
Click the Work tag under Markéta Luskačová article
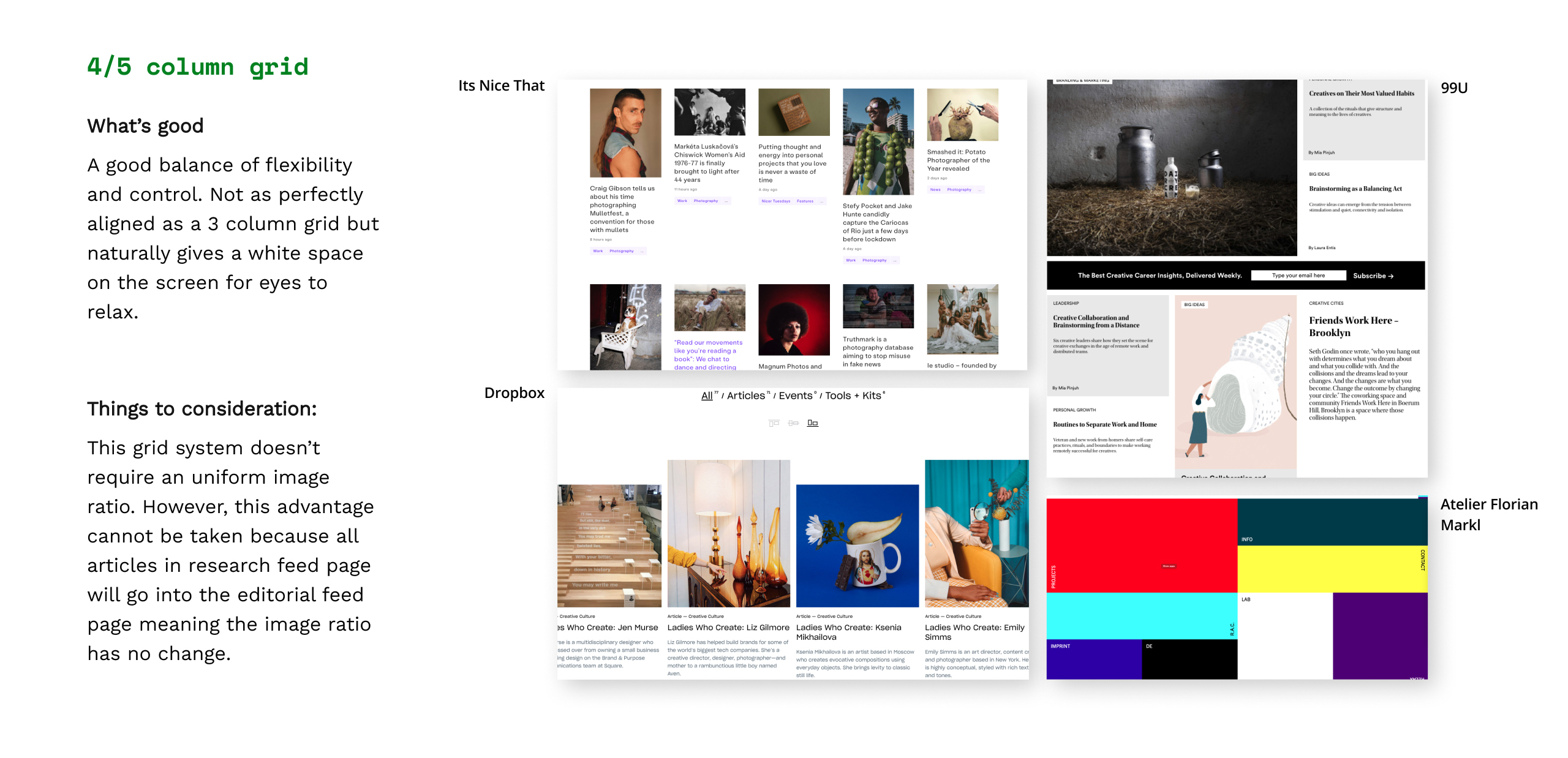point(682,201)
